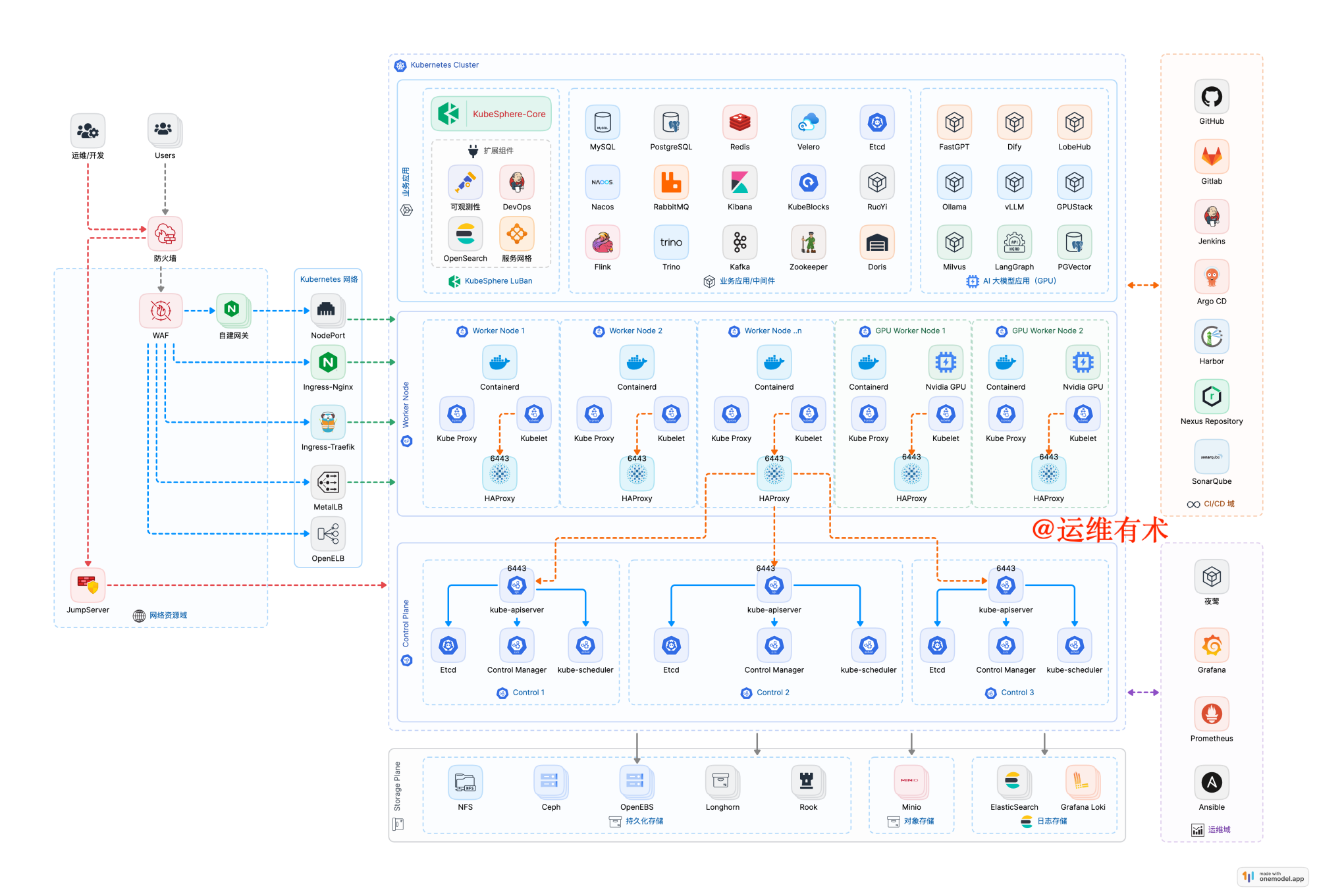Click the RabbitMQ icon
The width and height of the screenshot is (1317, 896).
click(671, 182)
